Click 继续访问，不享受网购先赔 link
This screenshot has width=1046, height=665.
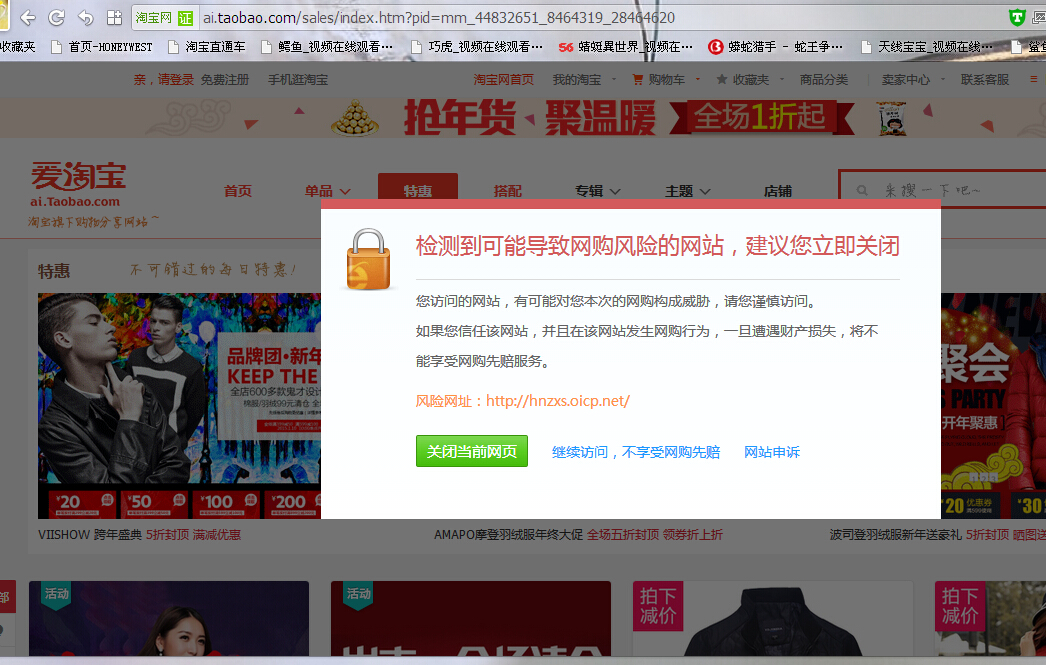[x=636, y=452]
